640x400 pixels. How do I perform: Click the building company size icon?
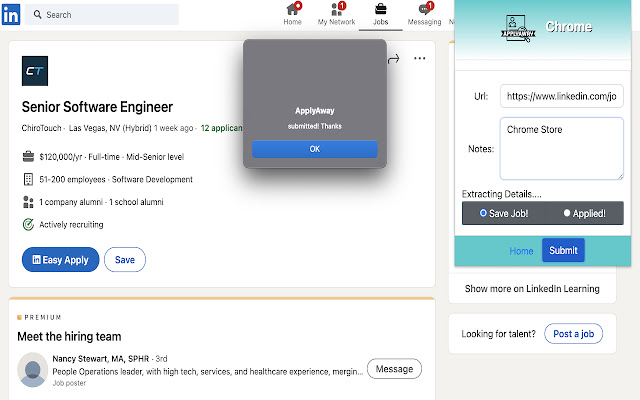tap(28, 179)
